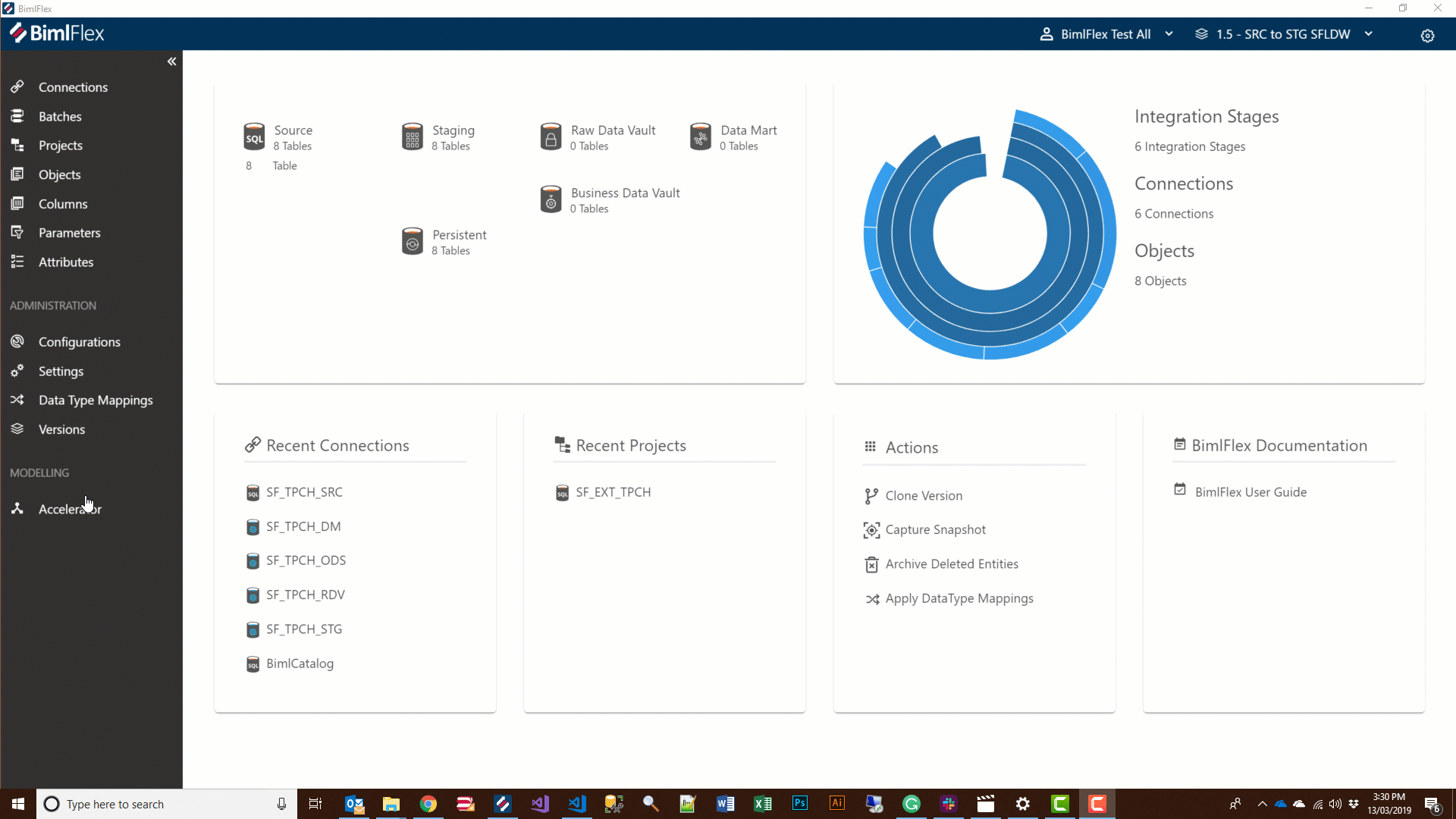Collapse the sidebar with the double-chevron icon
Image resolution: width=1456 pixels, height=819 pixels.
point(172,61)
